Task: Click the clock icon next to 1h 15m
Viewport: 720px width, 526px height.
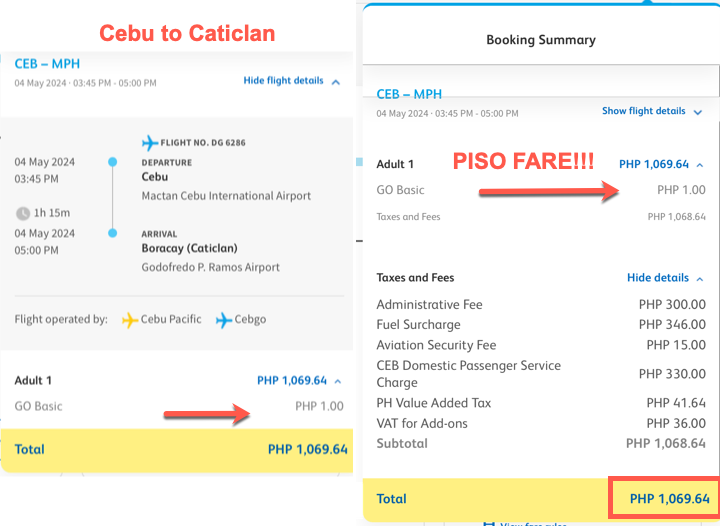Action: pos(22,213)
